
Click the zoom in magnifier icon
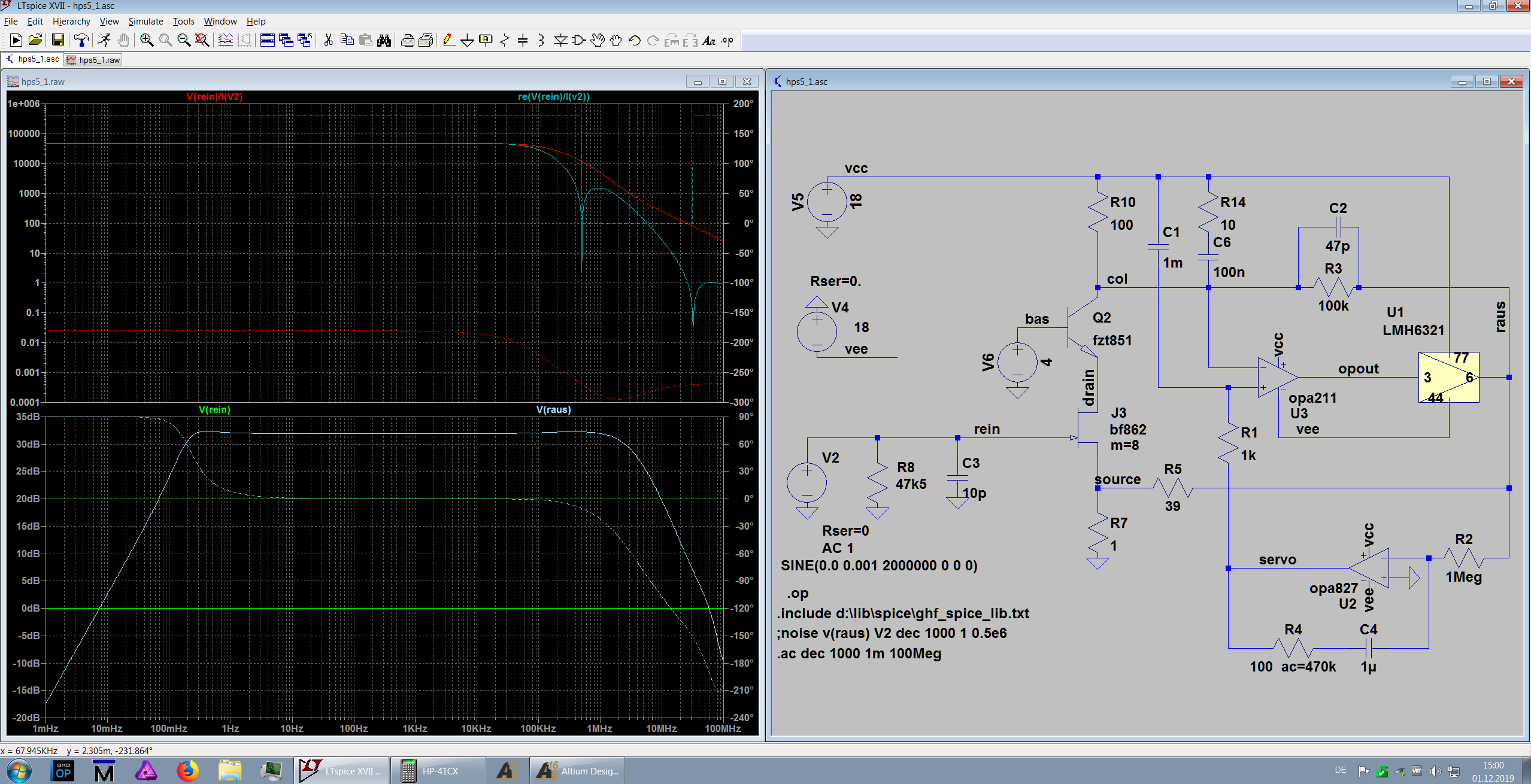click(x=147, y=40)
